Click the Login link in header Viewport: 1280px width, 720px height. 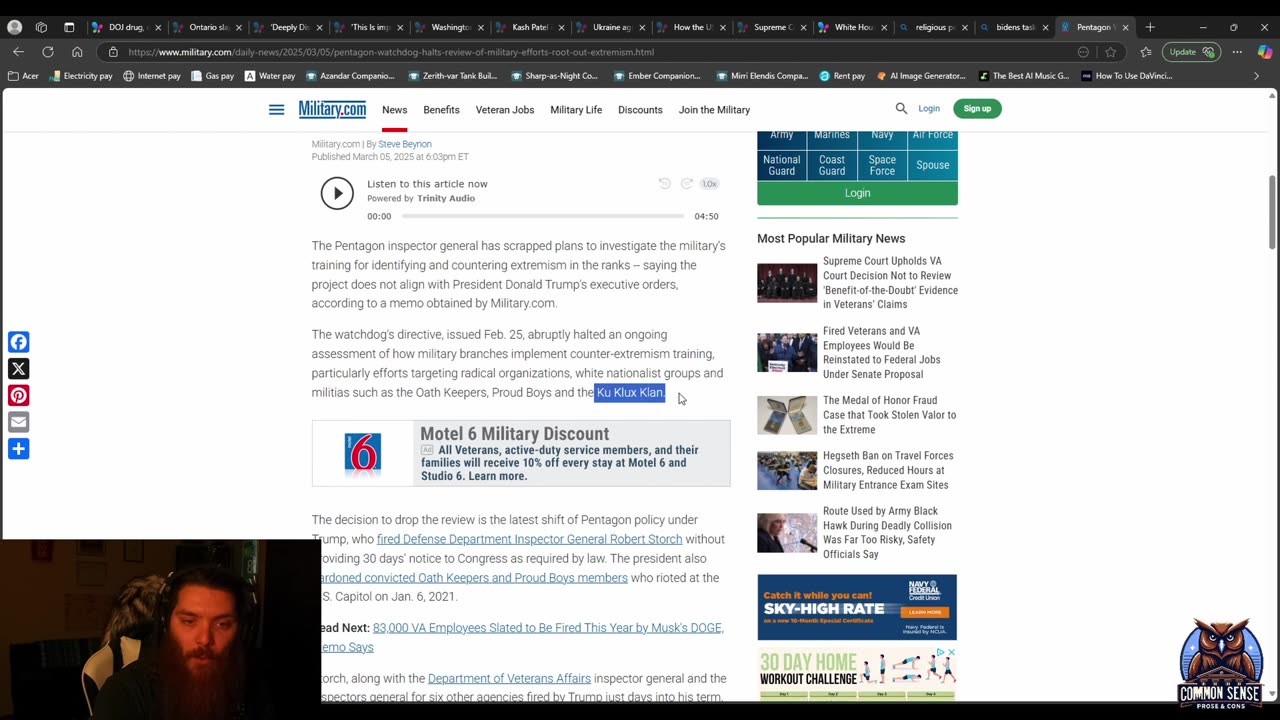pyautogui.click(x=929, y=108)
